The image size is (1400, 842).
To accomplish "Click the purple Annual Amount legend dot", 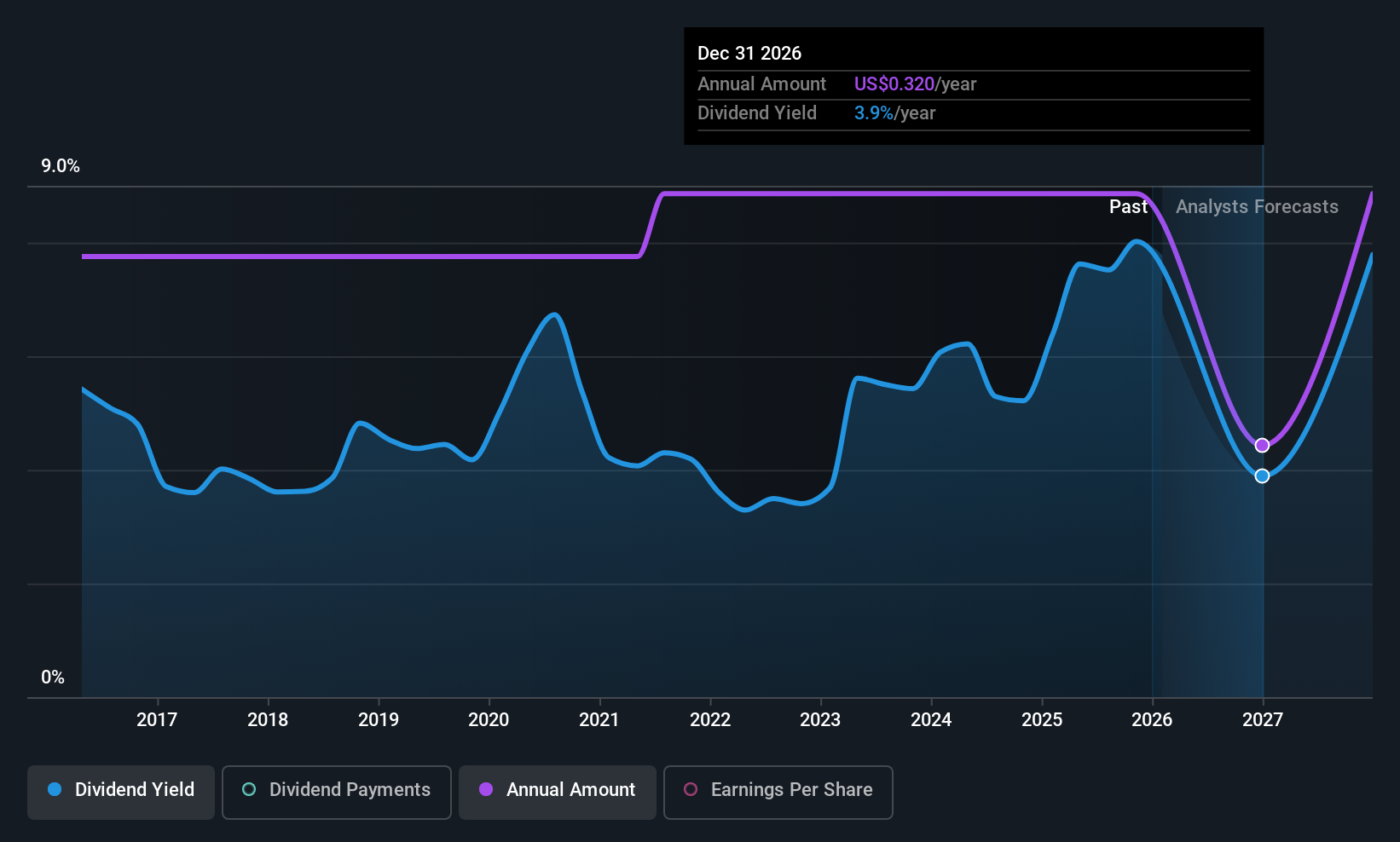I will point(486,789).
